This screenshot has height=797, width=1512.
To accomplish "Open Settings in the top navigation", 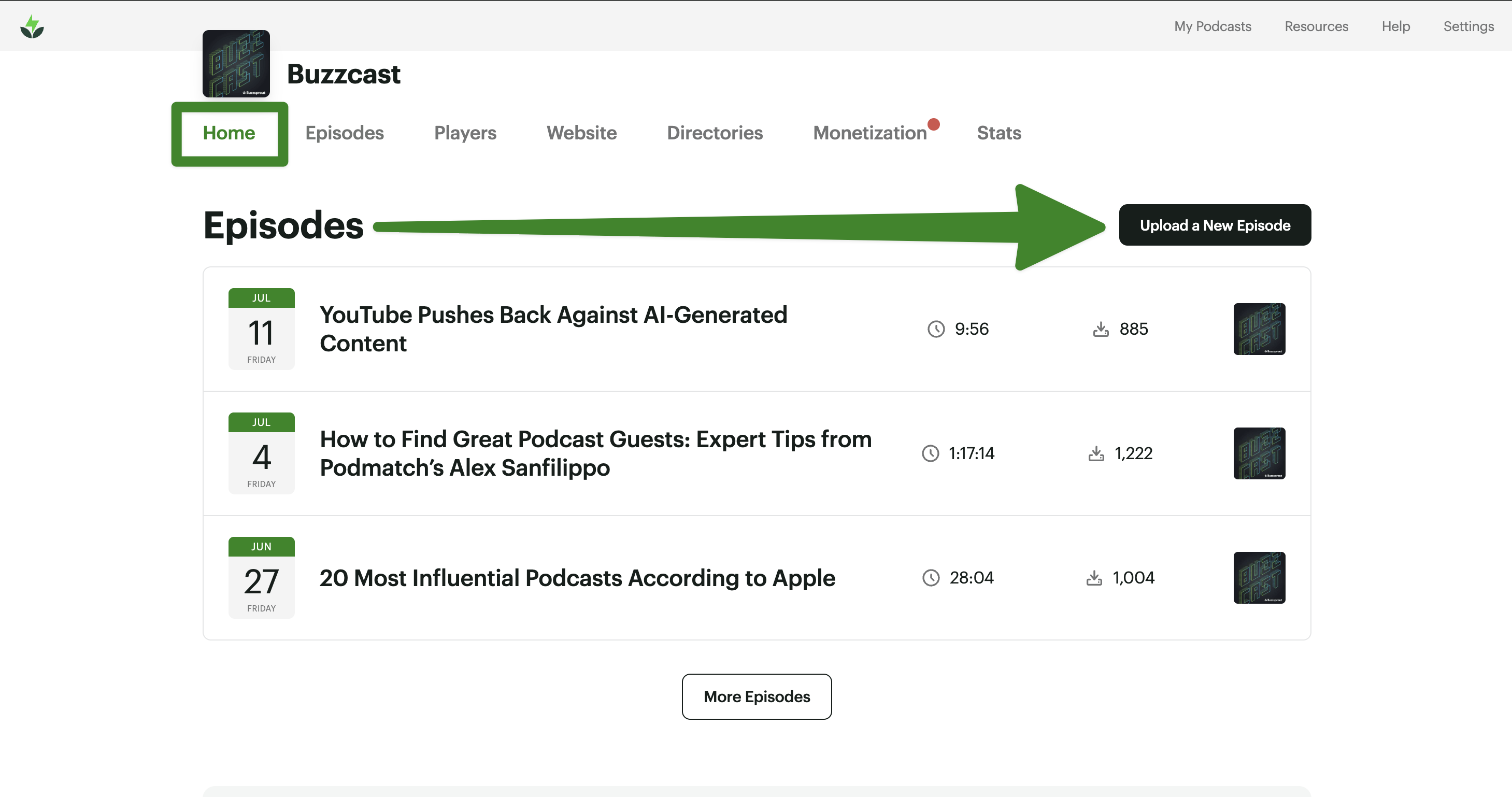I will [x=1468, y=26].
